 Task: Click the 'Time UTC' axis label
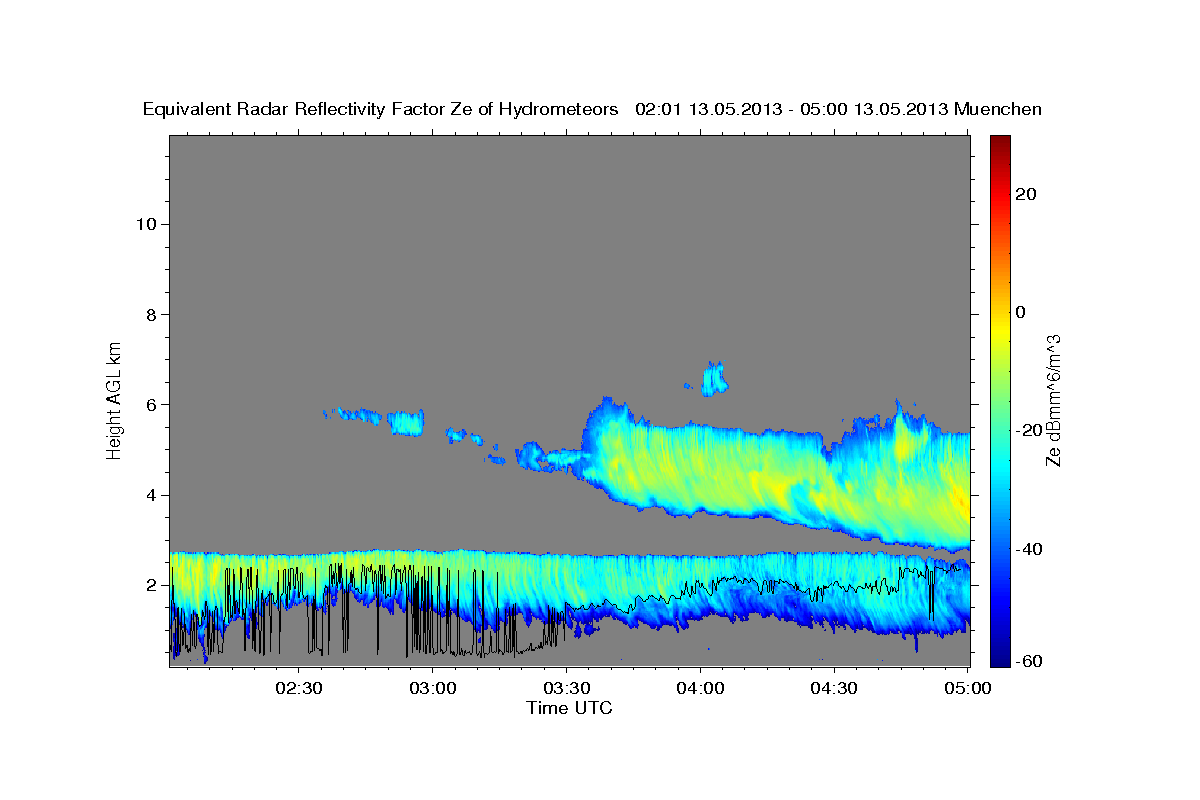tap(569, 708)
